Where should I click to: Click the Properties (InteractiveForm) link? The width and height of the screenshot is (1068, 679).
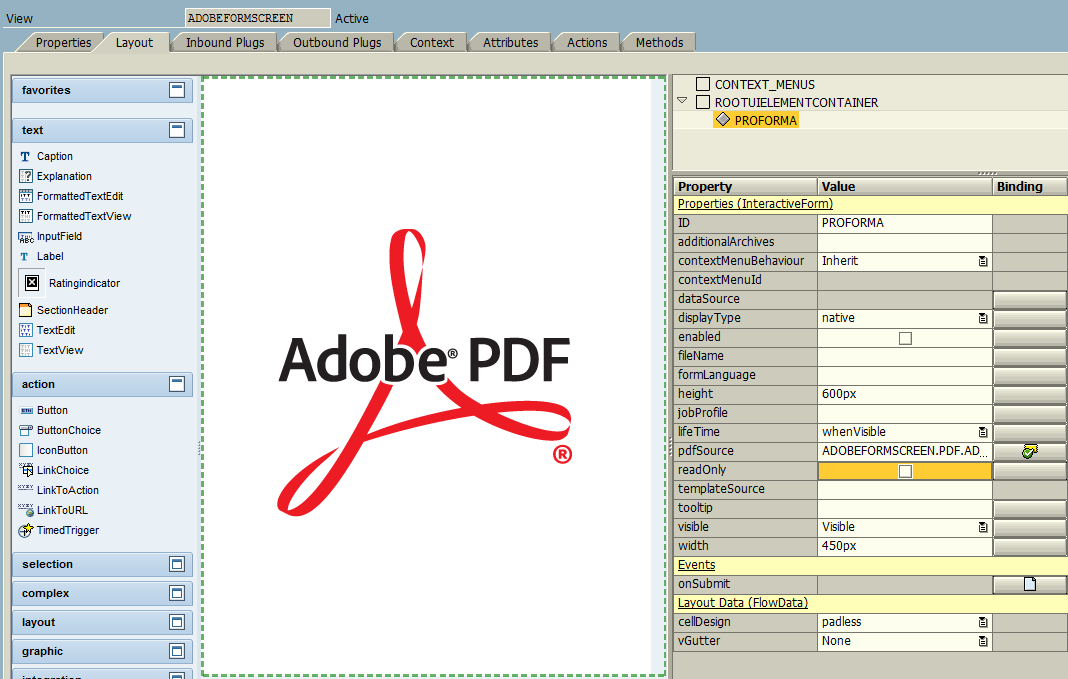pyautogui.click(x=756, y=204)
